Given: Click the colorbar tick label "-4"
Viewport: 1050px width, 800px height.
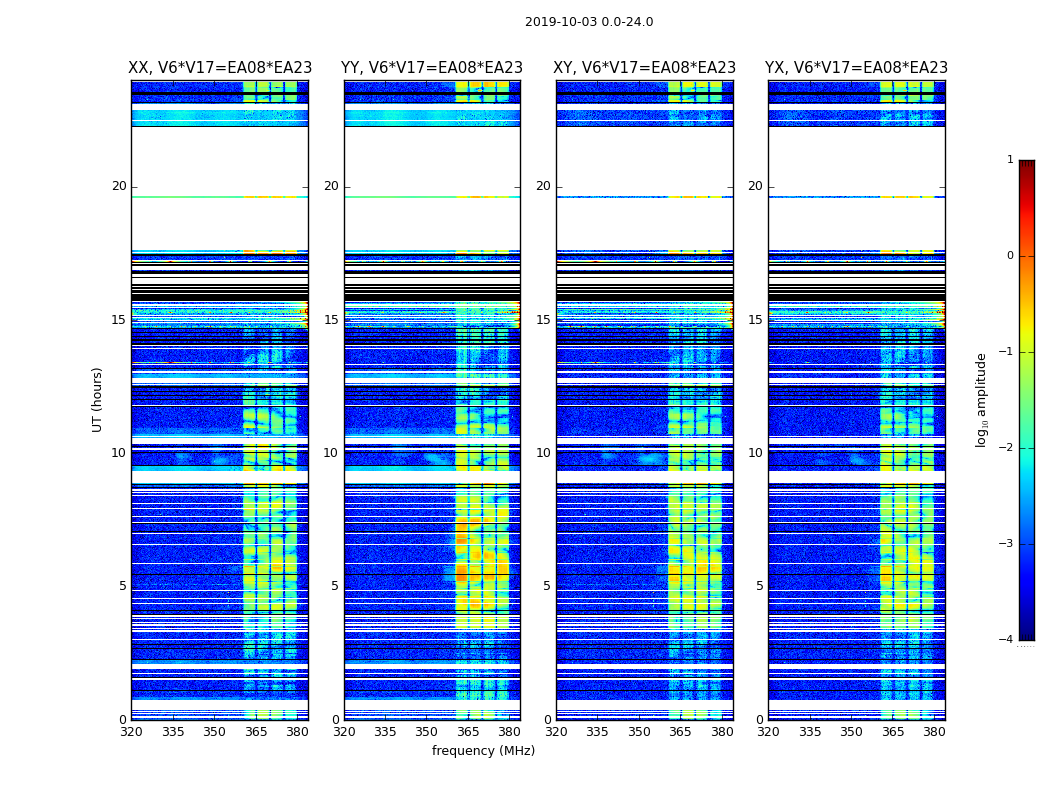Looking at the screenshot, I should point(1008,640).
